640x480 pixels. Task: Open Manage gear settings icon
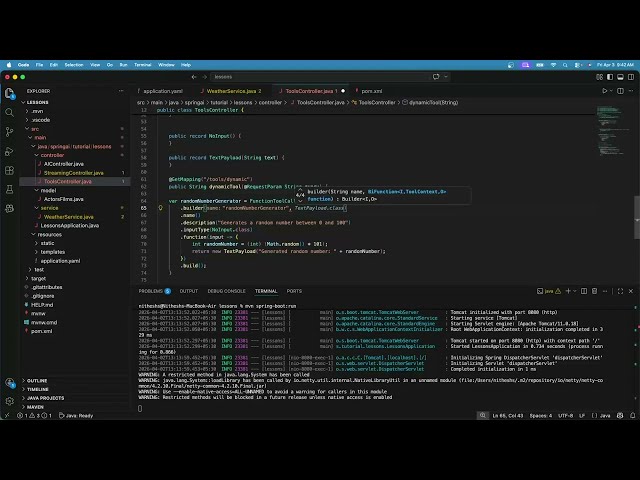coord(10,401)
